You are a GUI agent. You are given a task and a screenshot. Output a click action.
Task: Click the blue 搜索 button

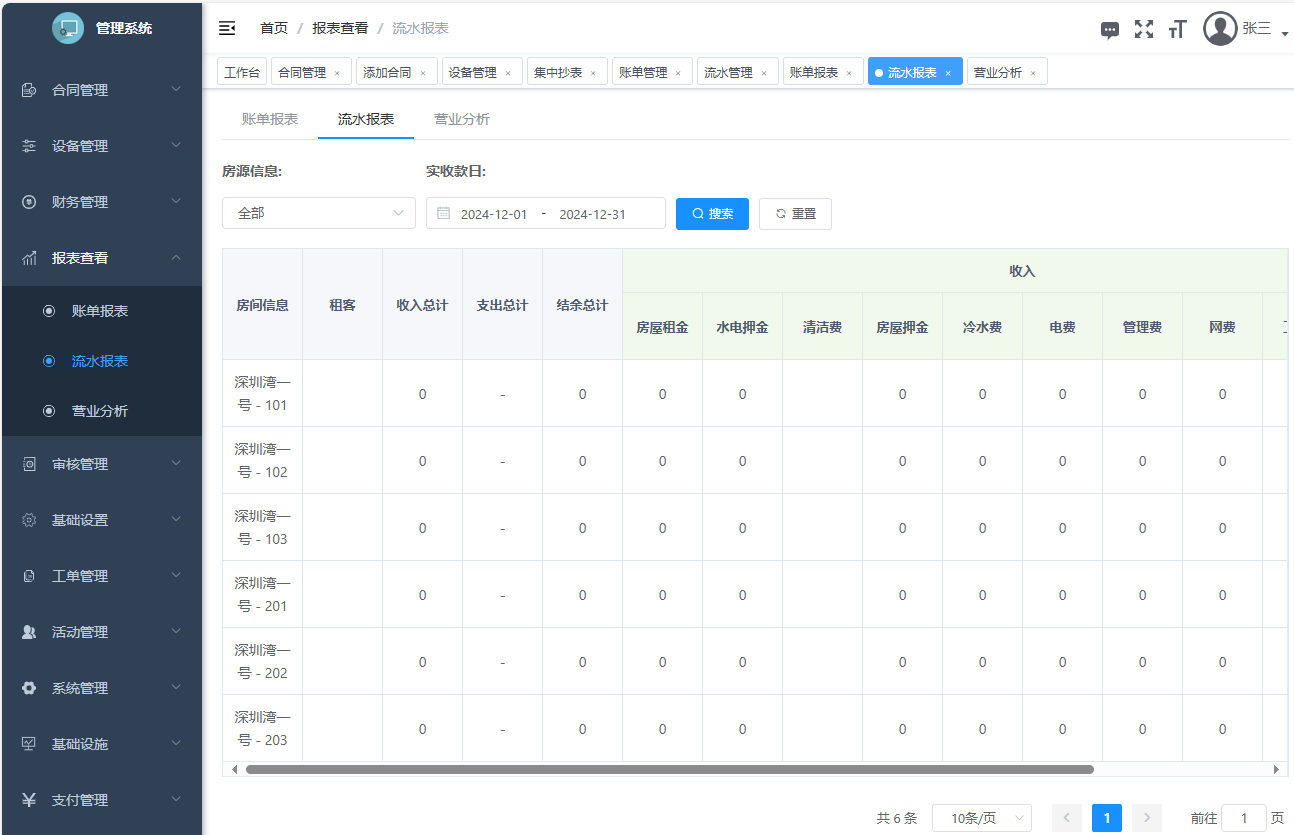[x=712, y=214]
